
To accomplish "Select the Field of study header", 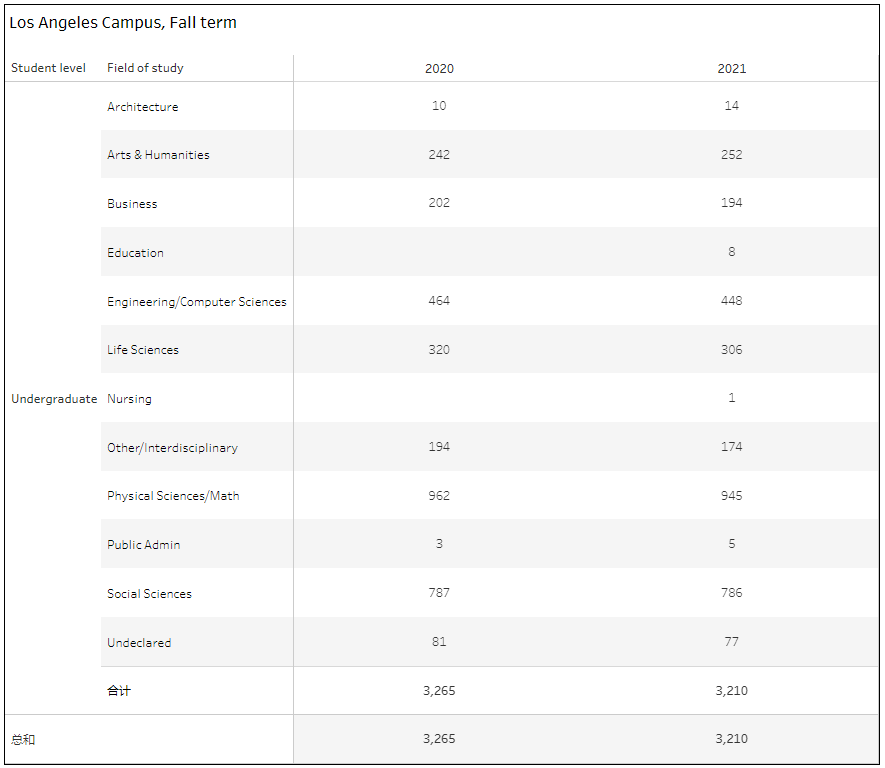I will [x=145, y=68].
